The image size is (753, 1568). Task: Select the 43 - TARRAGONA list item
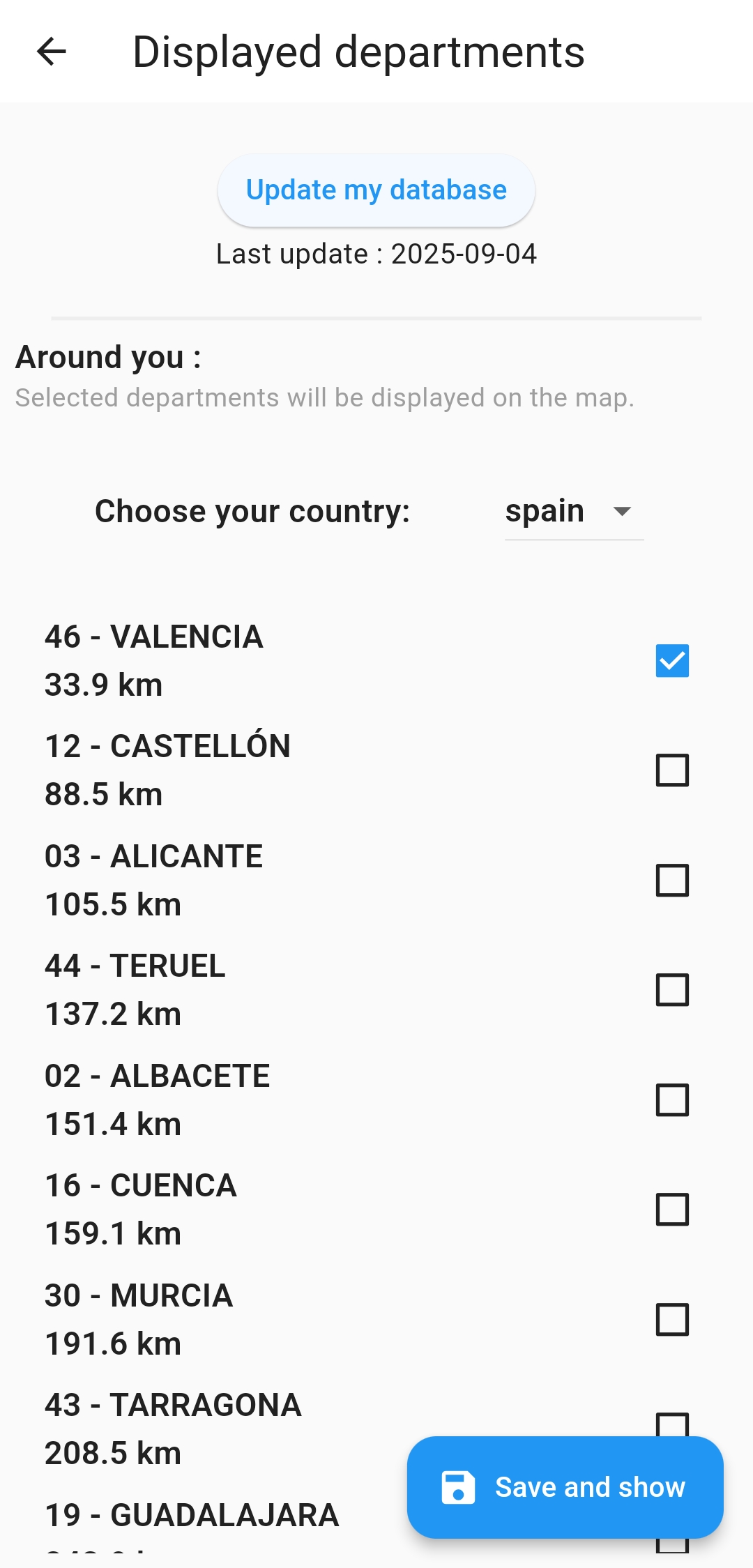[x=173, y=1406]
